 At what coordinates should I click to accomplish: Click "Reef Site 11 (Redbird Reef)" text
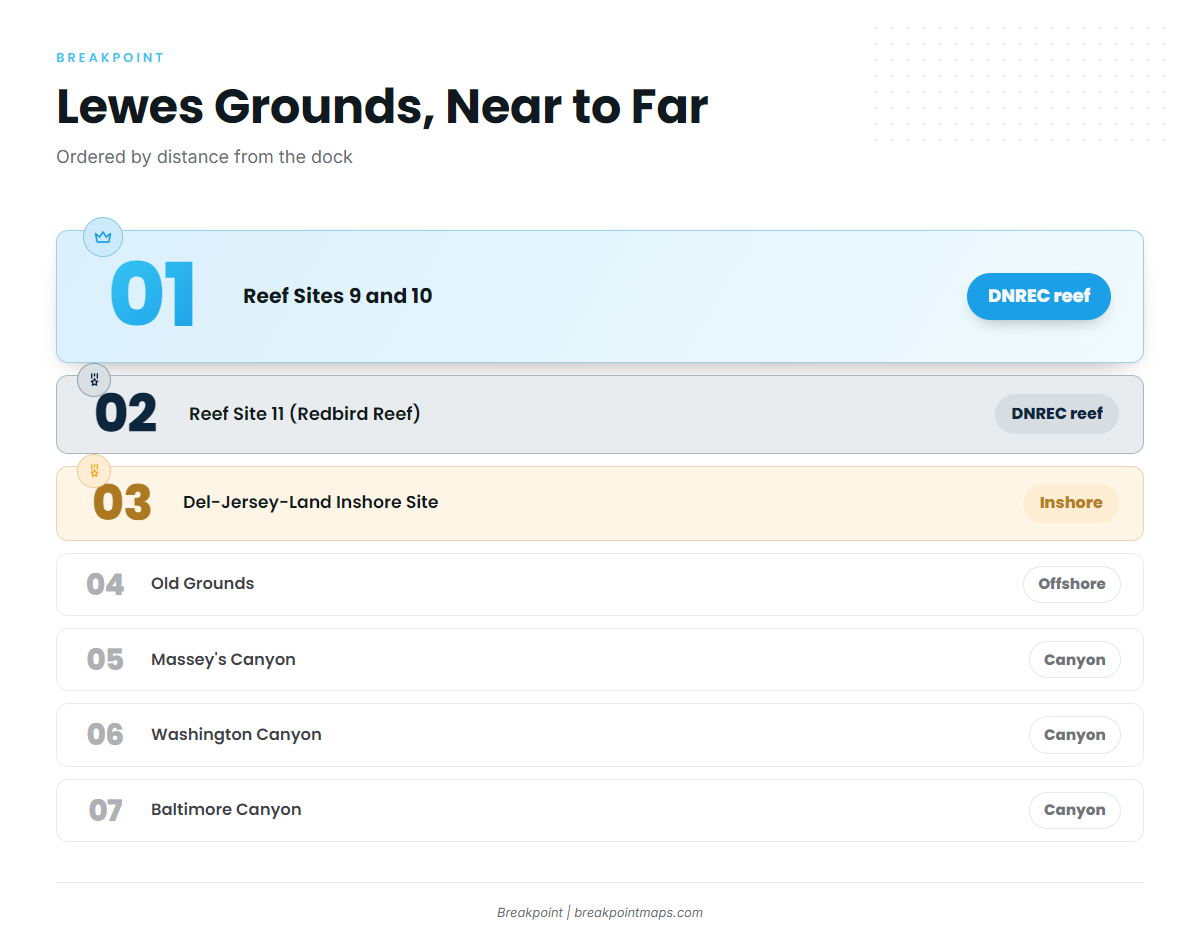coord(305,414)
